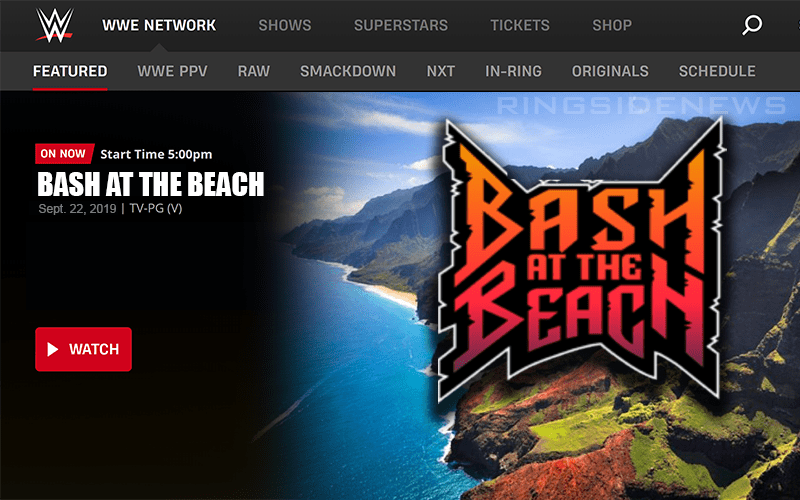Click the play triangle in Watch button
Screen dimensions: 800x500
53,349
